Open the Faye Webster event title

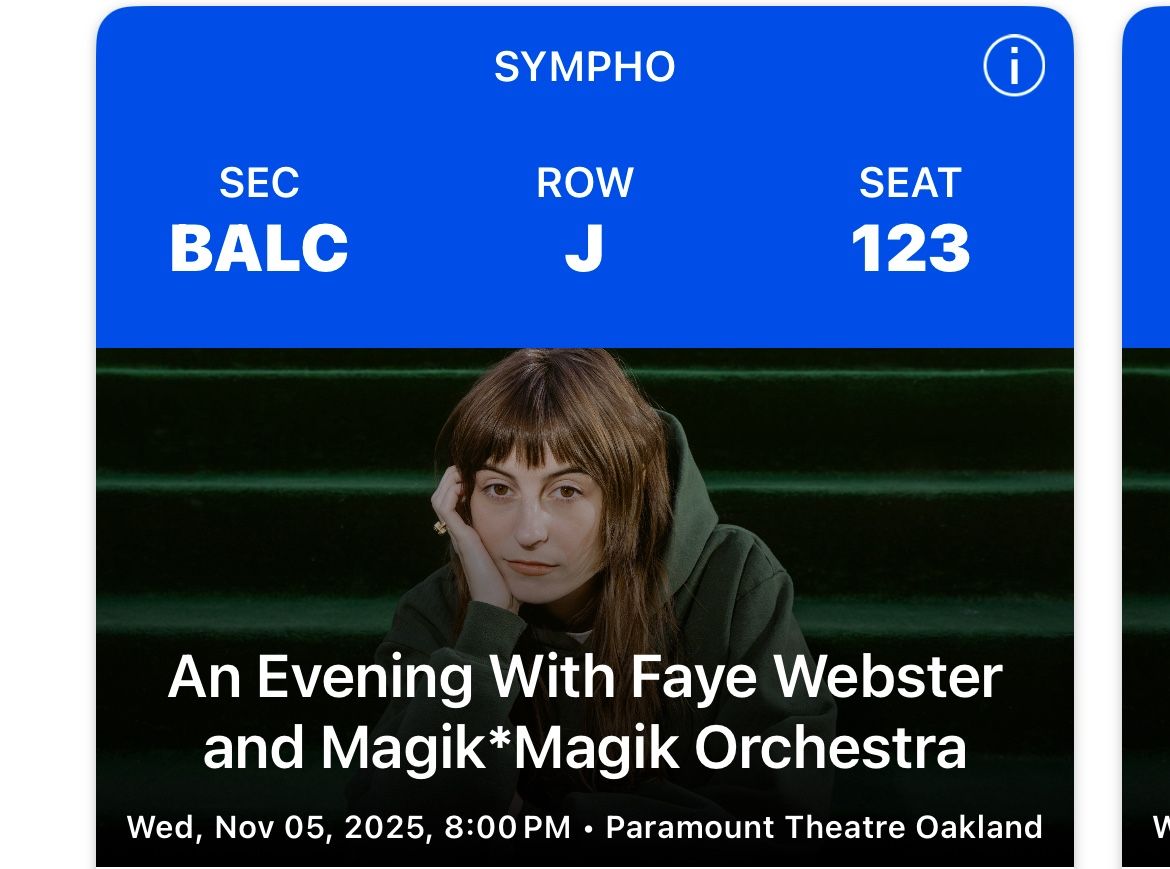click(585, 676)
